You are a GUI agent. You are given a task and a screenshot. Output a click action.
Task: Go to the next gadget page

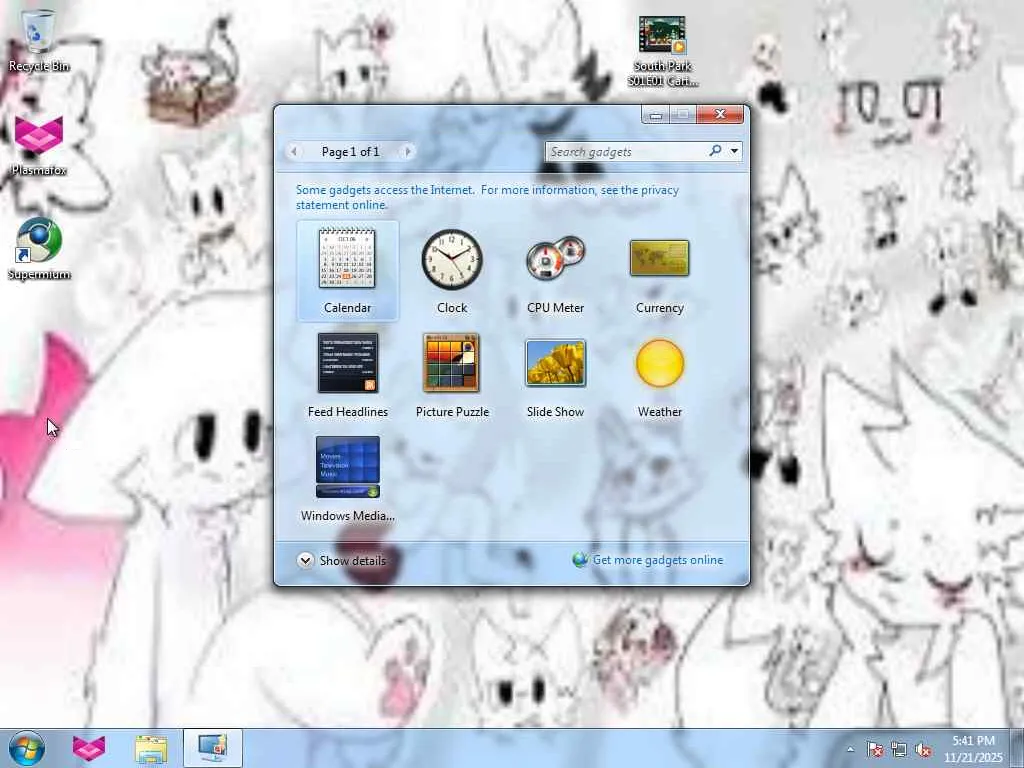click(x=408, y=152)
